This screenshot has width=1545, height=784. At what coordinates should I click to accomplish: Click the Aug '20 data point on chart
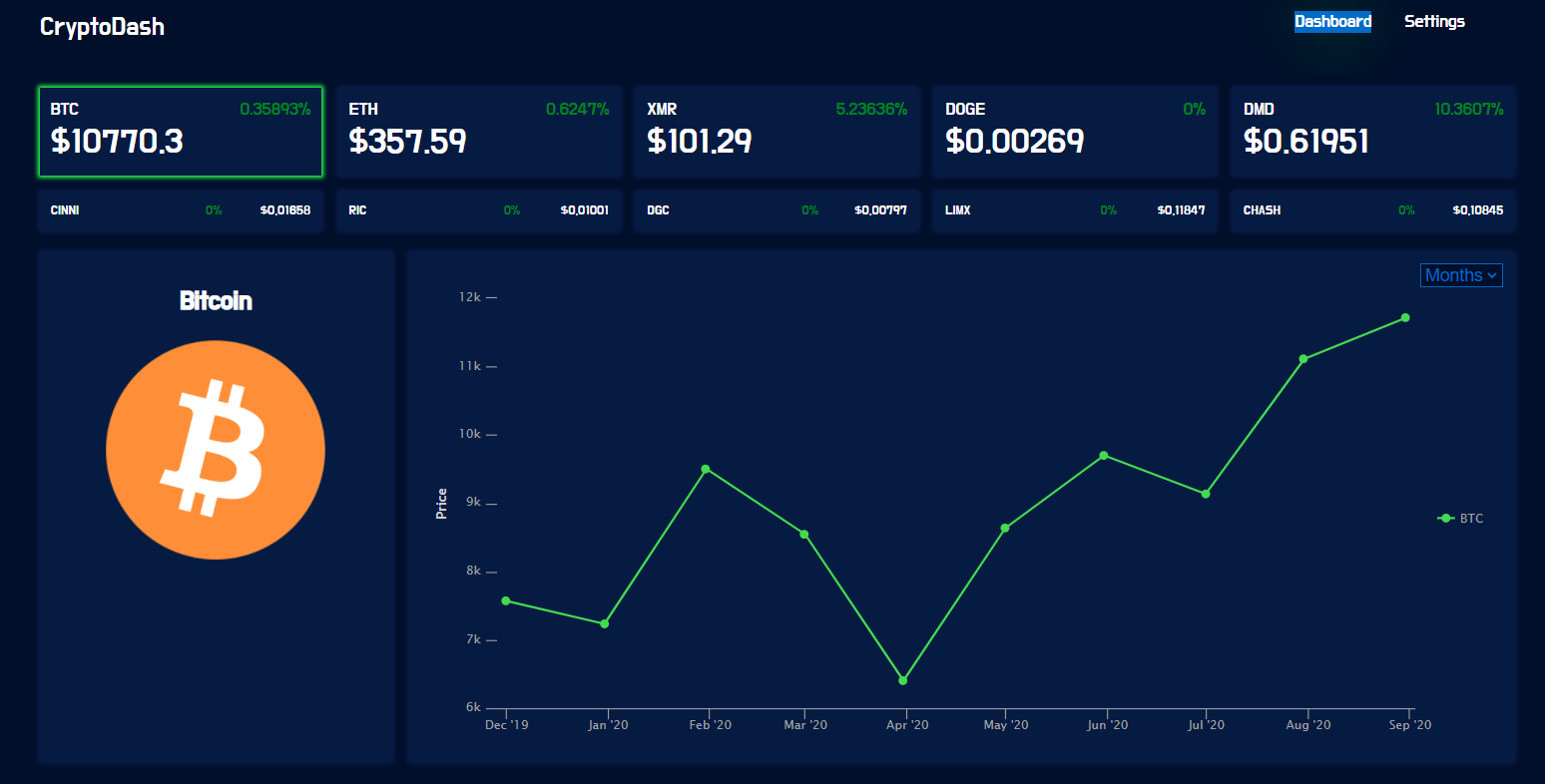[1303, 359]
